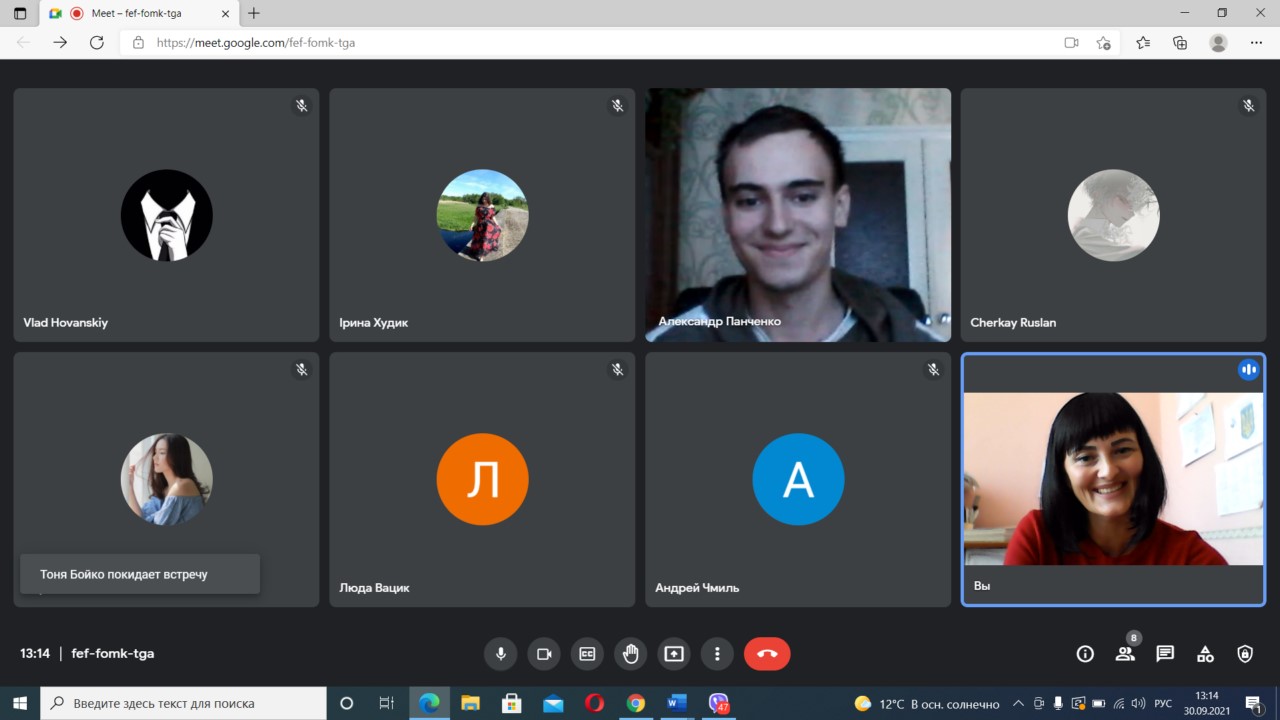The height and width of the screenshot is (720, 1280).
Task: Select the Meet fef-fomk-tga browser tab
Action: coord(138,14)
